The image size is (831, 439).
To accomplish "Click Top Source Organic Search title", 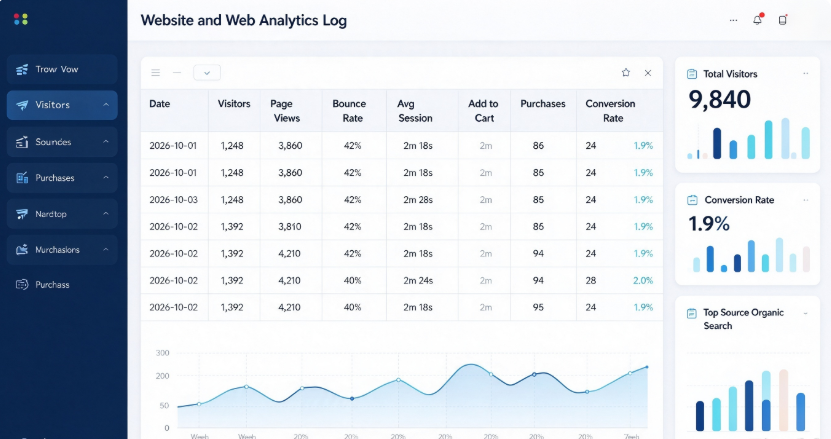I will pyautogui.click(x=743, y=319).
